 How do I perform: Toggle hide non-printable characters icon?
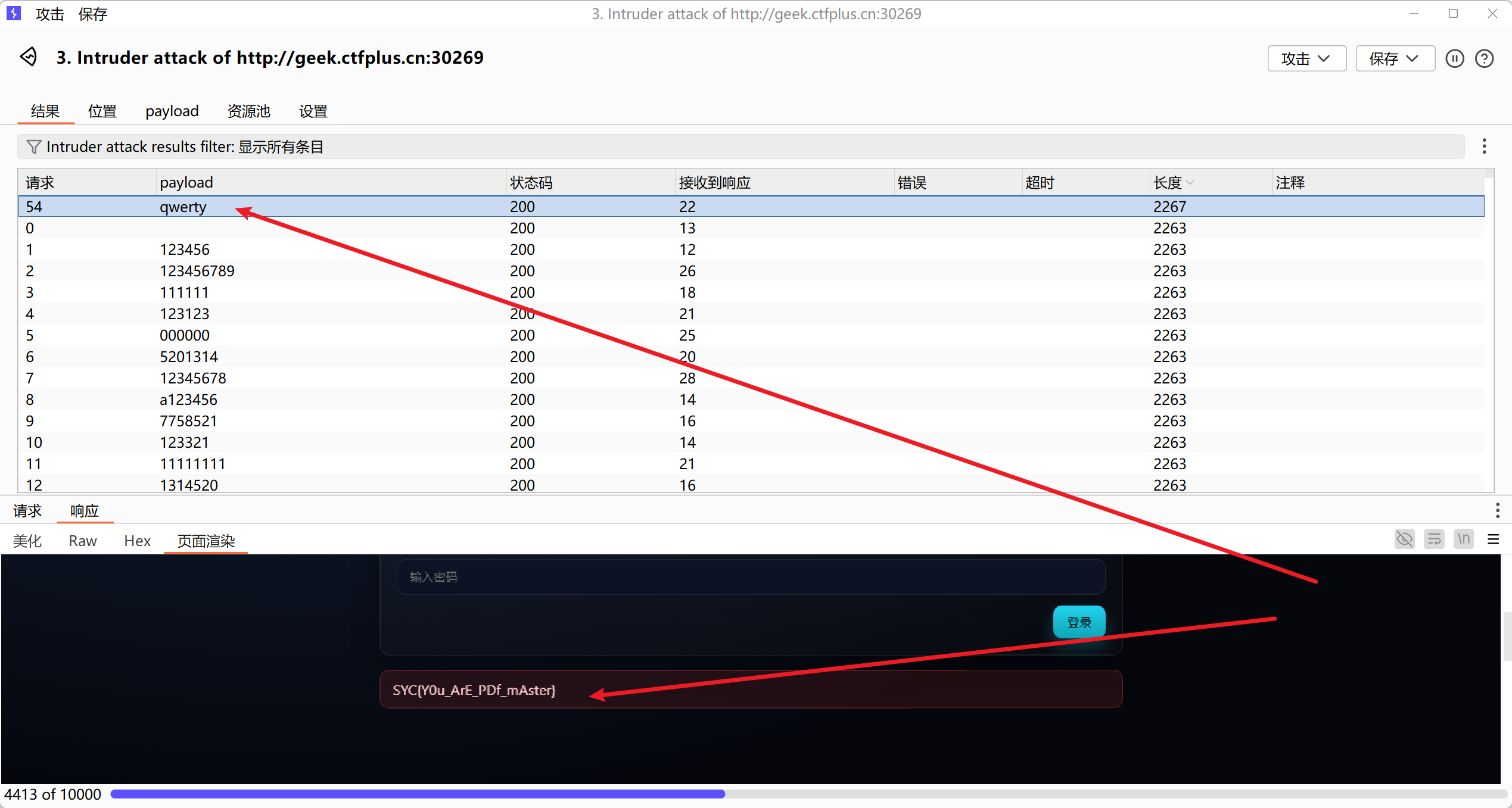pos(1404,539)
